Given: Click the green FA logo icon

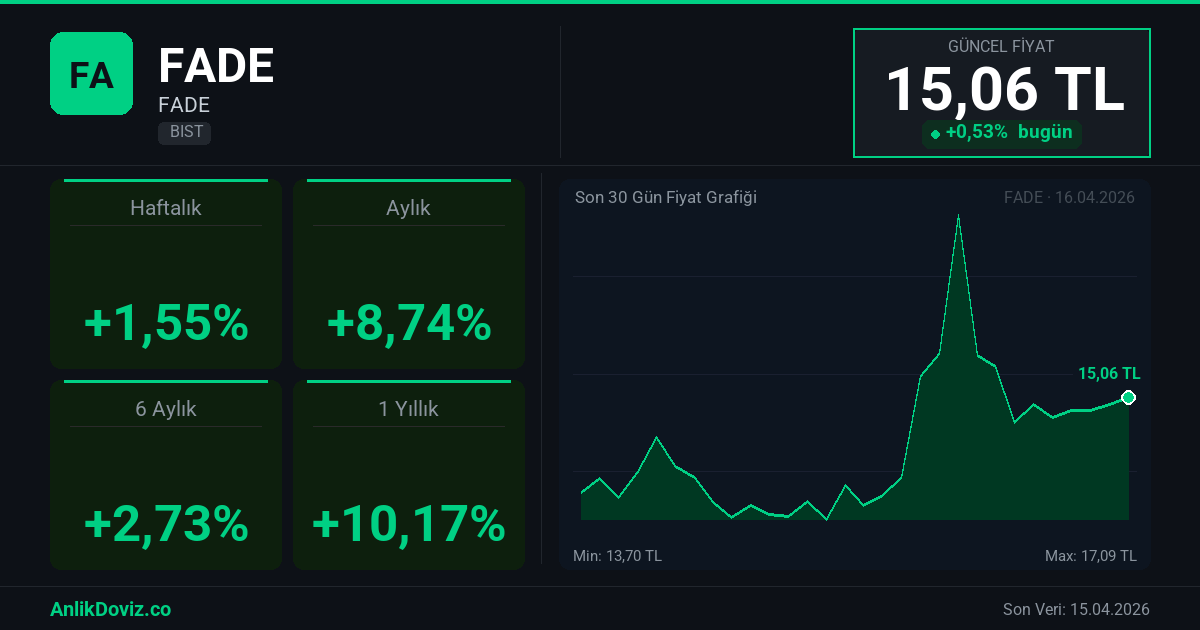Looking at the screenshot, I should click(x=91, y=73).
